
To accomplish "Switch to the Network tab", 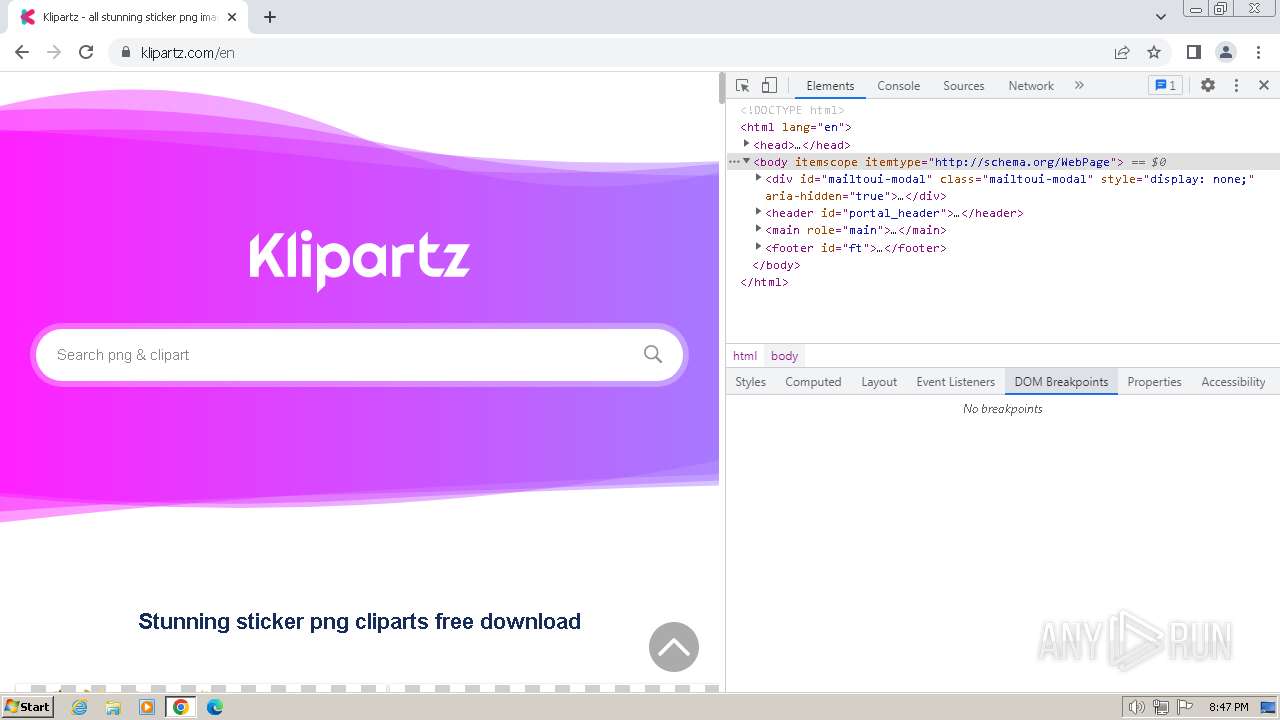I will 1030,86.
